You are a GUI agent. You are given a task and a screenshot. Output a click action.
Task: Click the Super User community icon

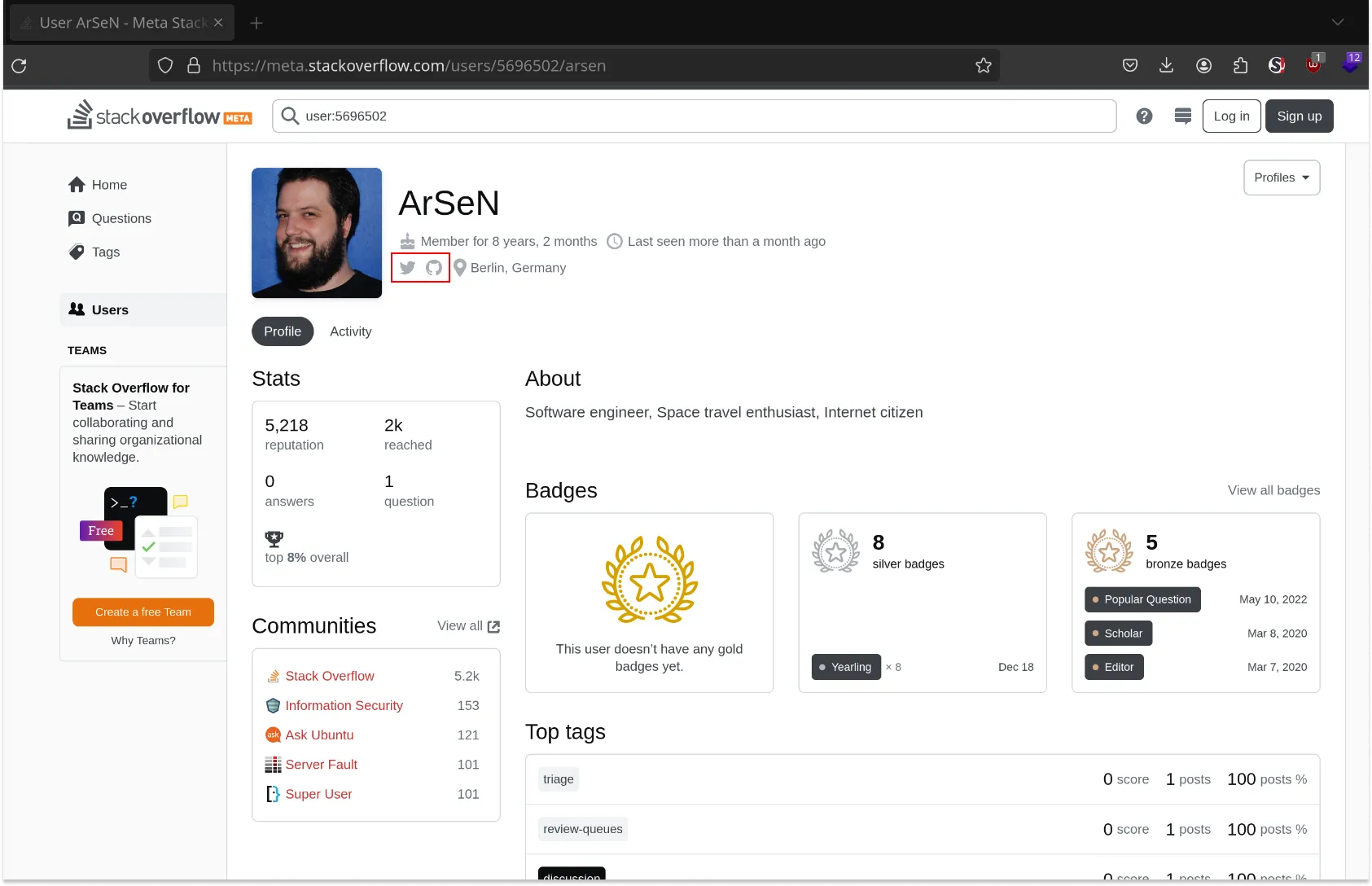pyautogui.click(x=274, y=794)
